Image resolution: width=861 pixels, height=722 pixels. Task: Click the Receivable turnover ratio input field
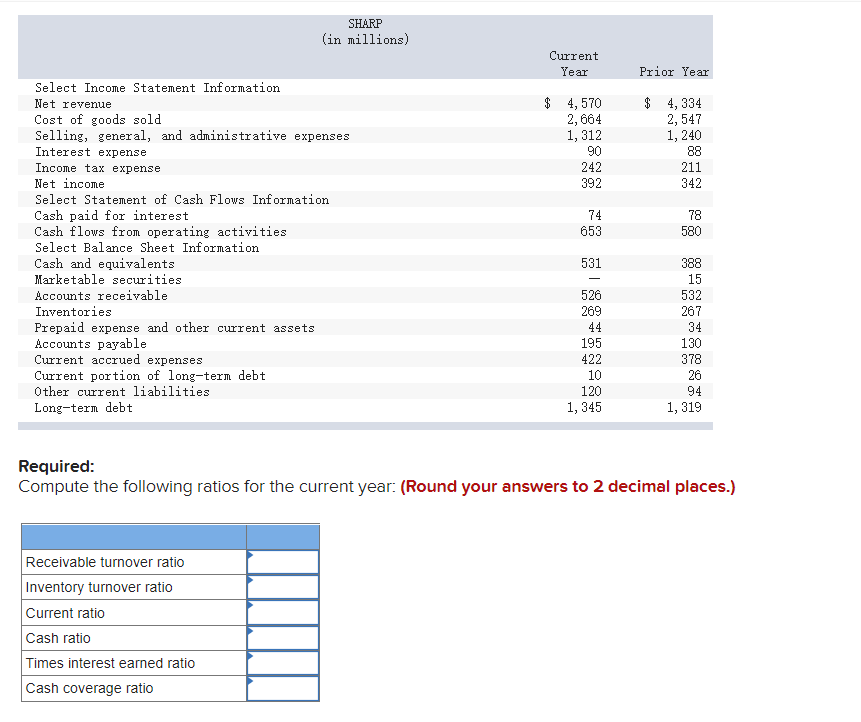coord(283,562)
